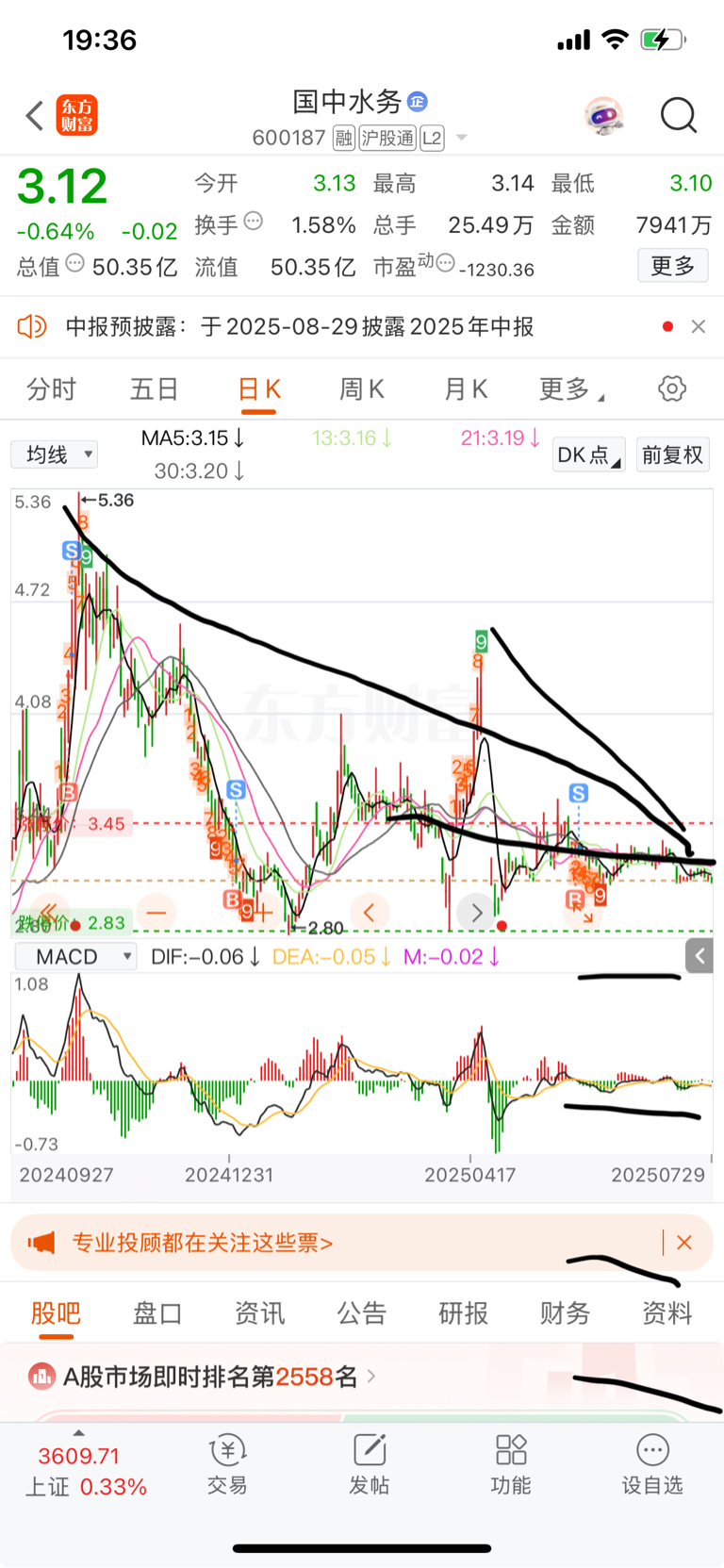Tap right arrow circle on chart
Image resolution: width=724 pixels, height=1568 pixels.
[x=476, y=912]
